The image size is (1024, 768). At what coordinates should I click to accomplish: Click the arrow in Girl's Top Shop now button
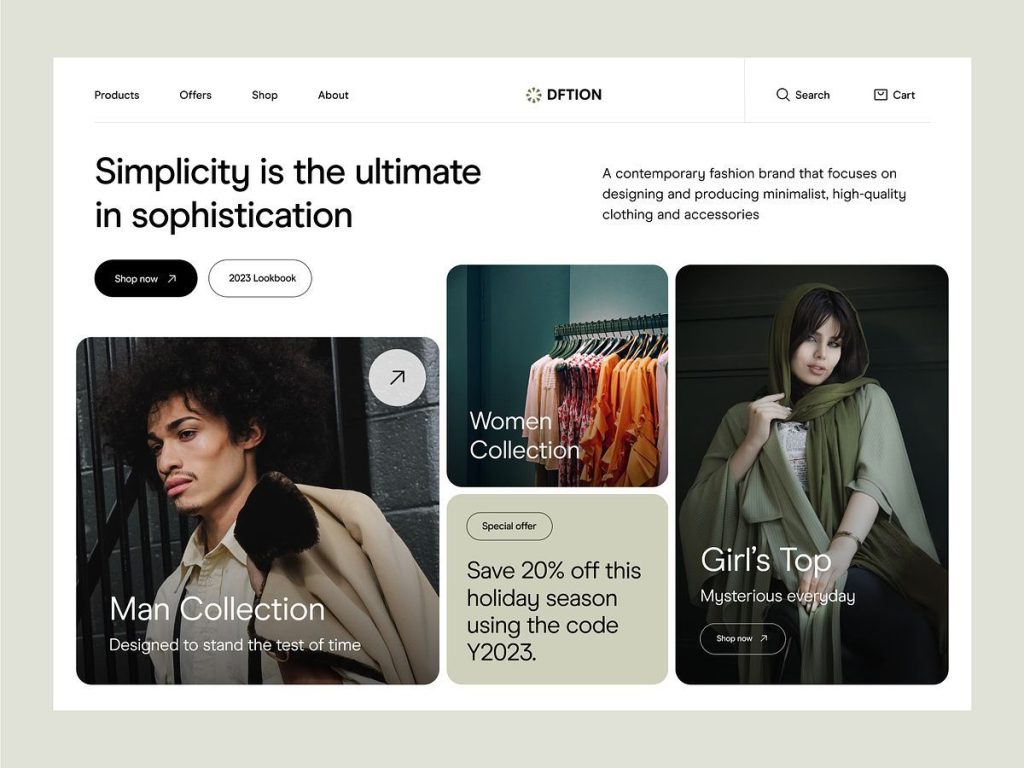click(764, 638)
